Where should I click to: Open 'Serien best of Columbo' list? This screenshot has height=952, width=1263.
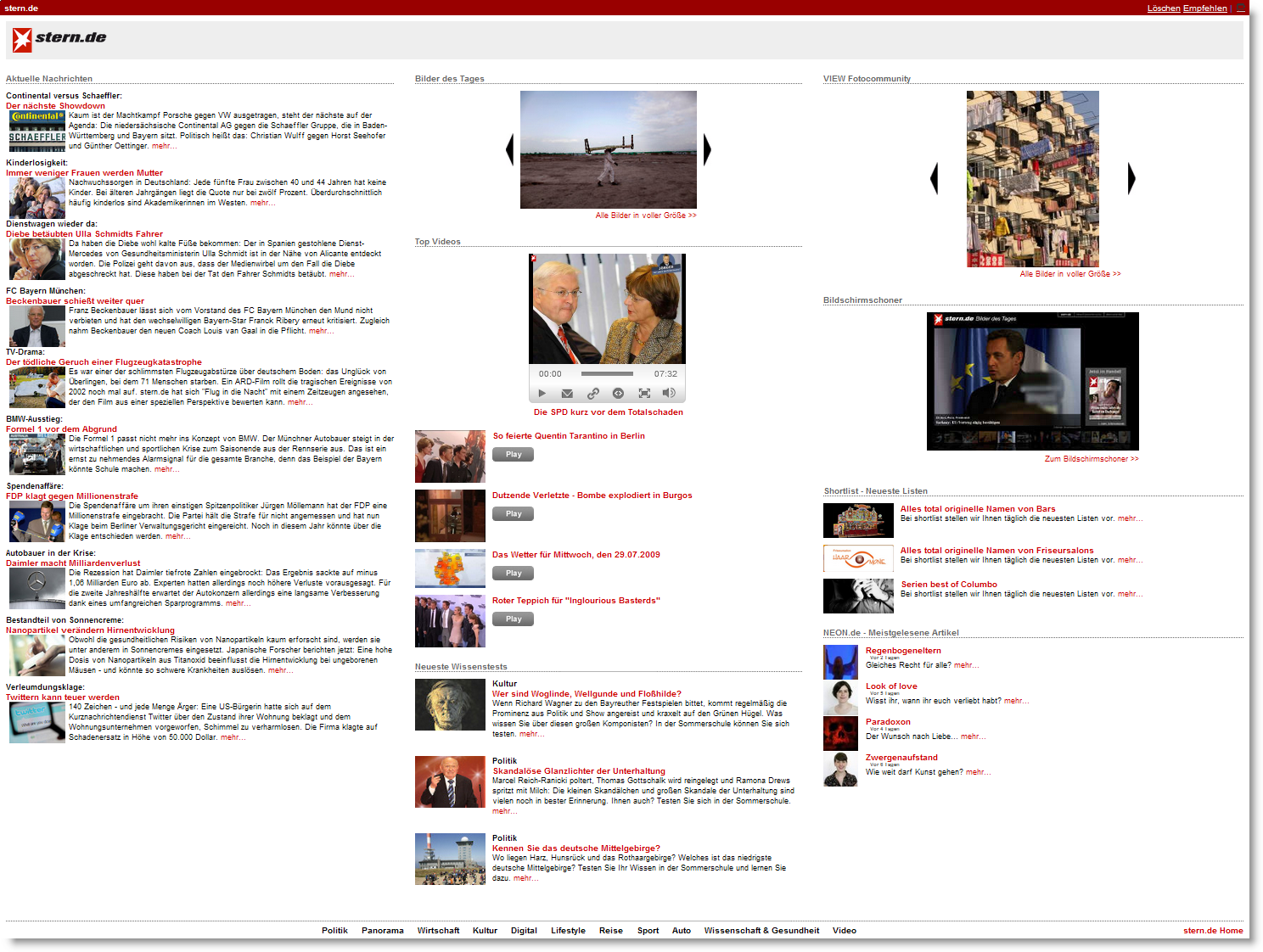949,585
